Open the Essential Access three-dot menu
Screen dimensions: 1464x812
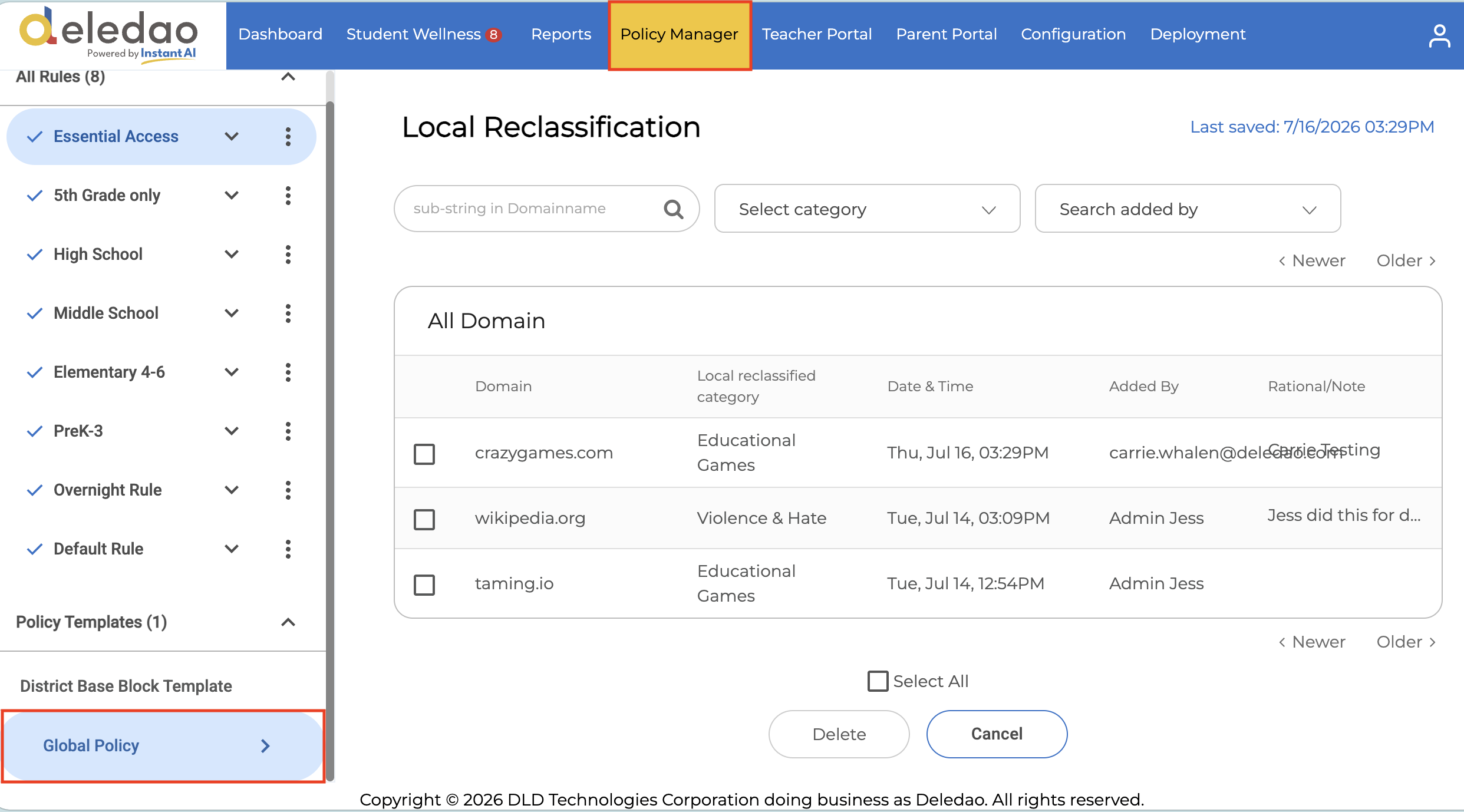pyautogui.click(x=288, y=137)
